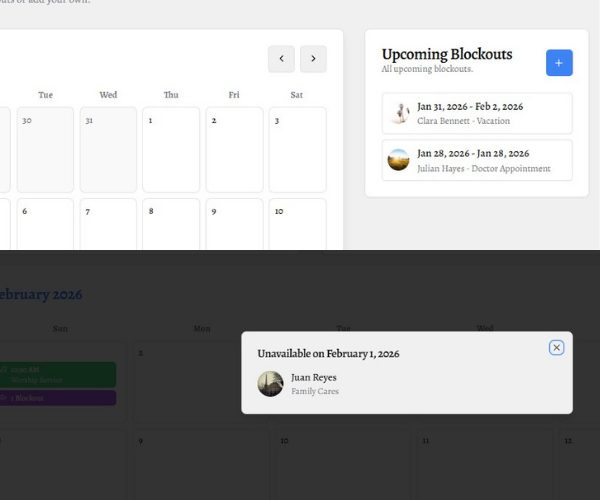Select day 10 under Saturday
Image resolution: width=600 pixels, height=500 pixels.
click(x=297, y=224)
